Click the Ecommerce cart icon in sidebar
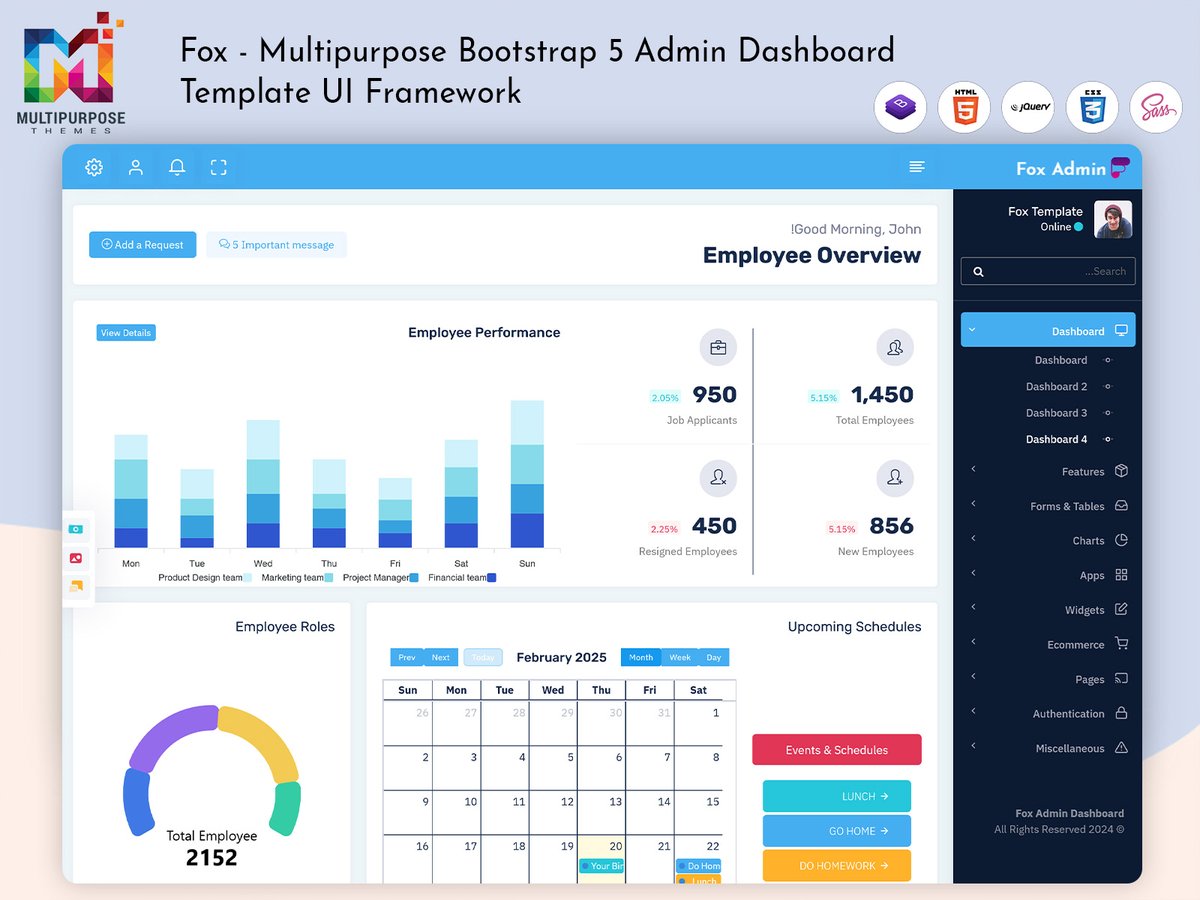 (x=1121, y=644)
